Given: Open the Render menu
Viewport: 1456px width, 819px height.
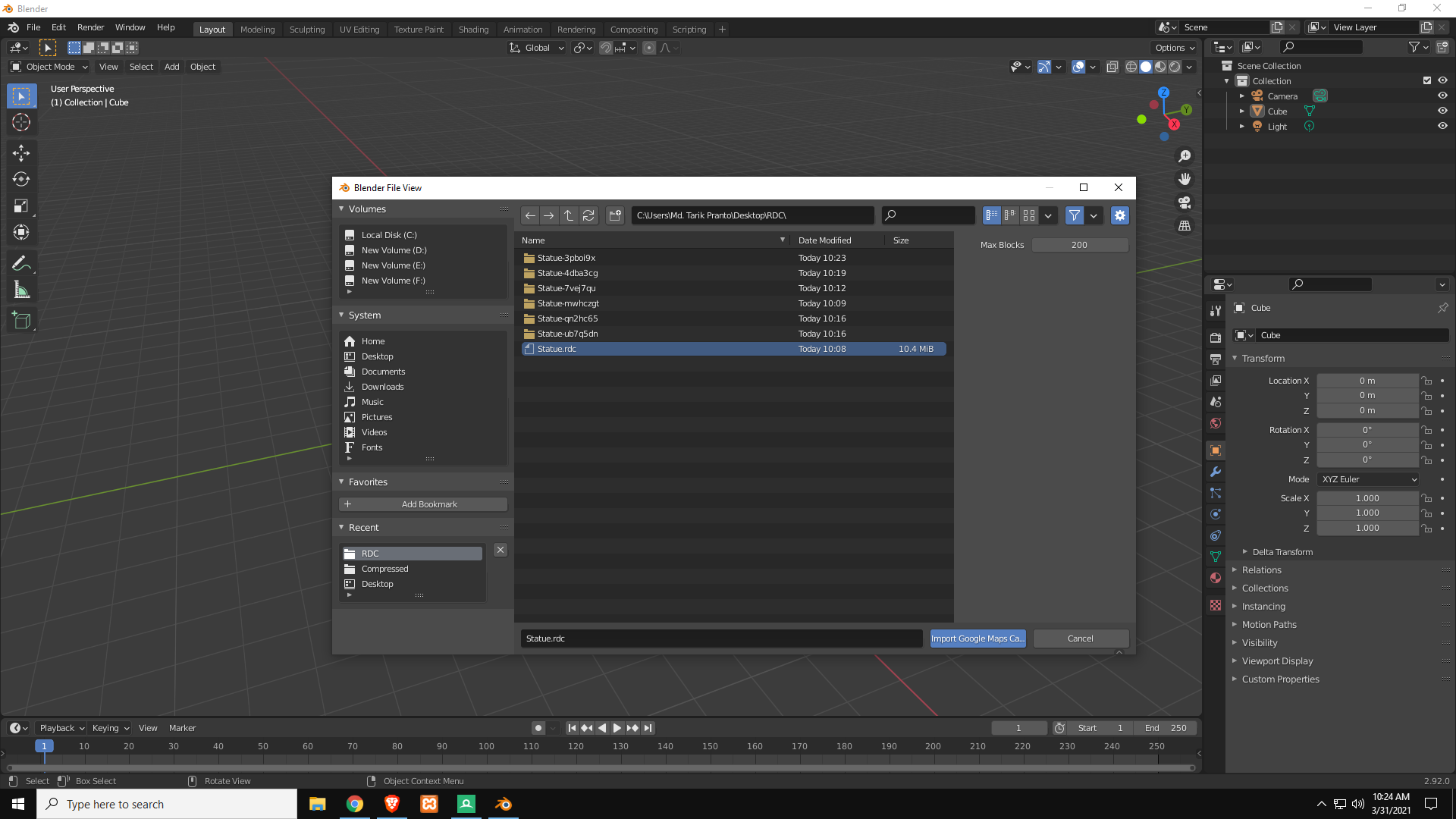Looking at the screenshot, I should (x=90, y=27).
